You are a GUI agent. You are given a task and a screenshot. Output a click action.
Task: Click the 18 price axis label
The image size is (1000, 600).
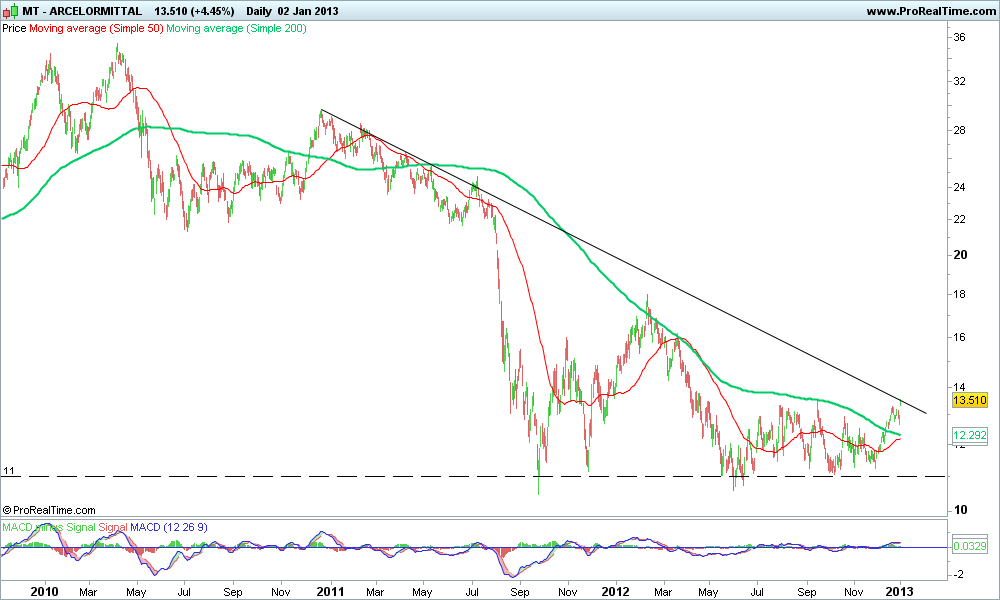pos(959,294)
